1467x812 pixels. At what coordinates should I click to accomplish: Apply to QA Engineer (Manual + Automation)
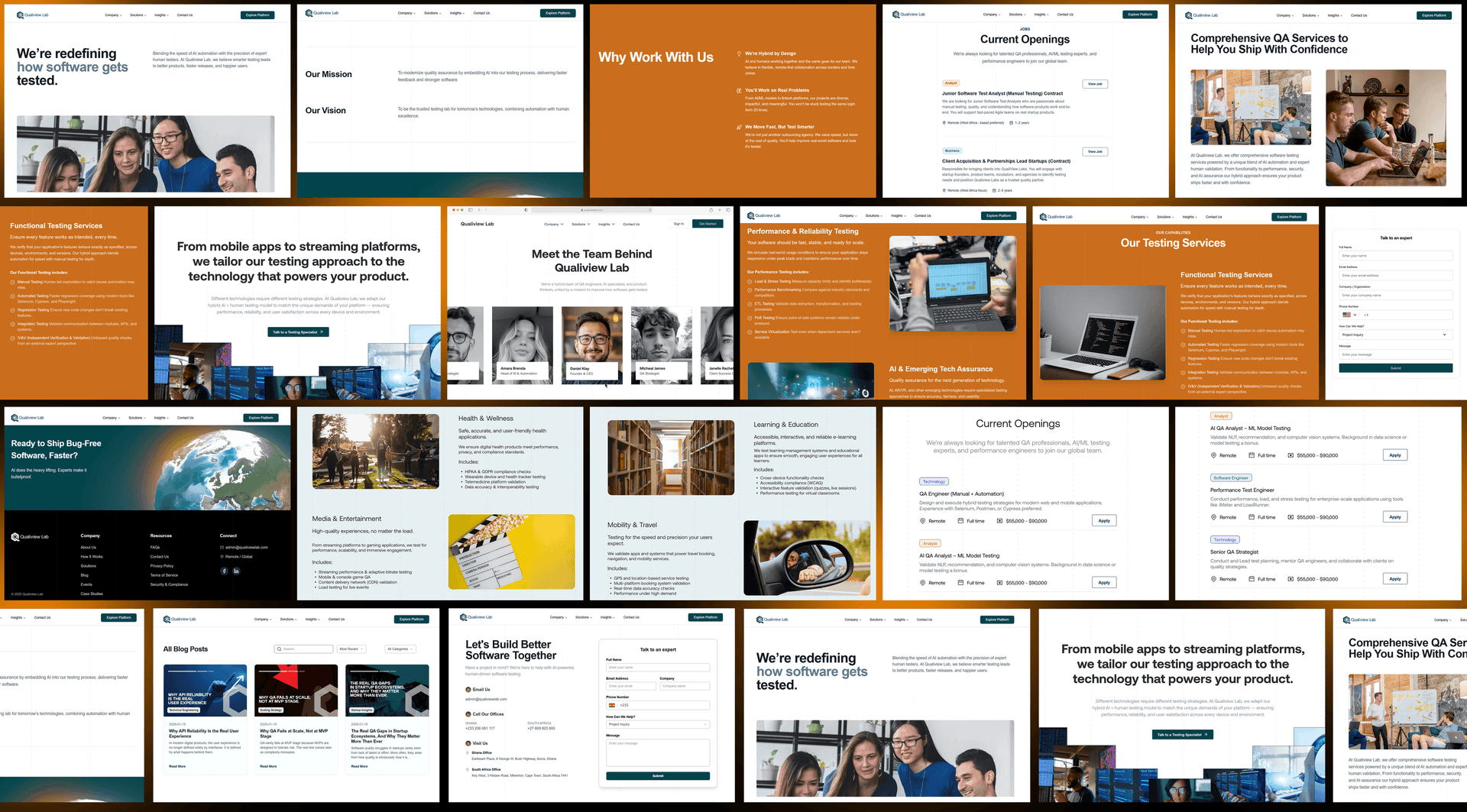tap(1104, 521)
